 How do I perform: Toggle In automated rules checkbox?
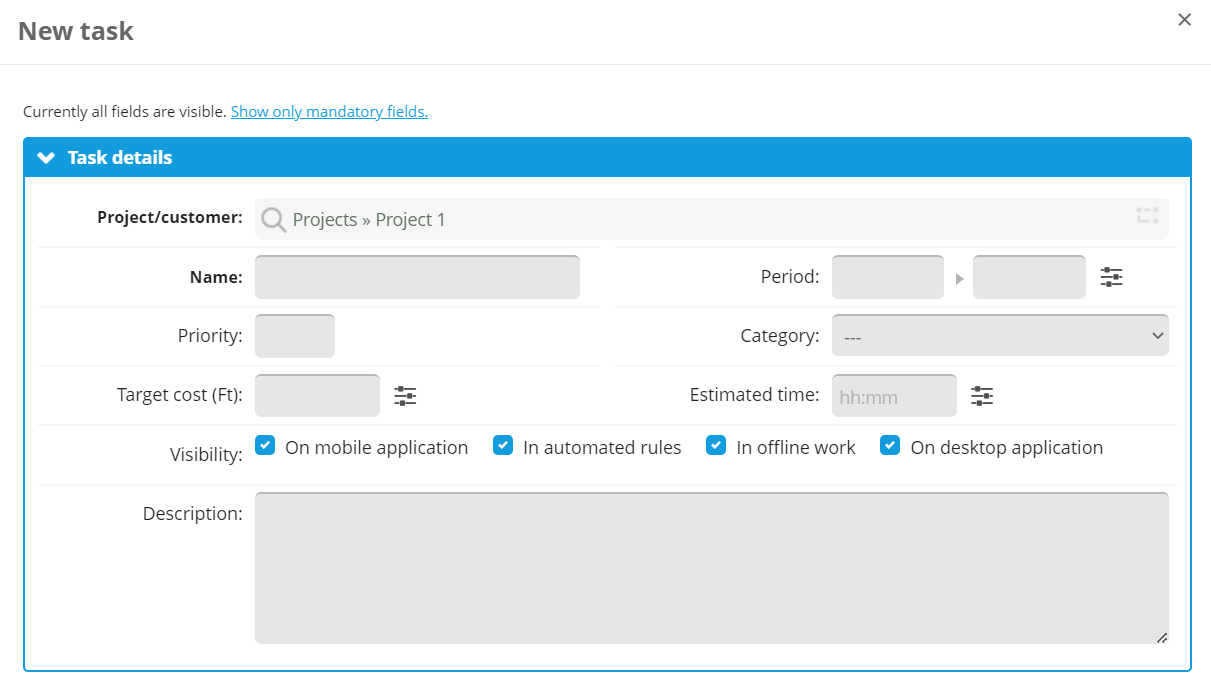(503, 446)
